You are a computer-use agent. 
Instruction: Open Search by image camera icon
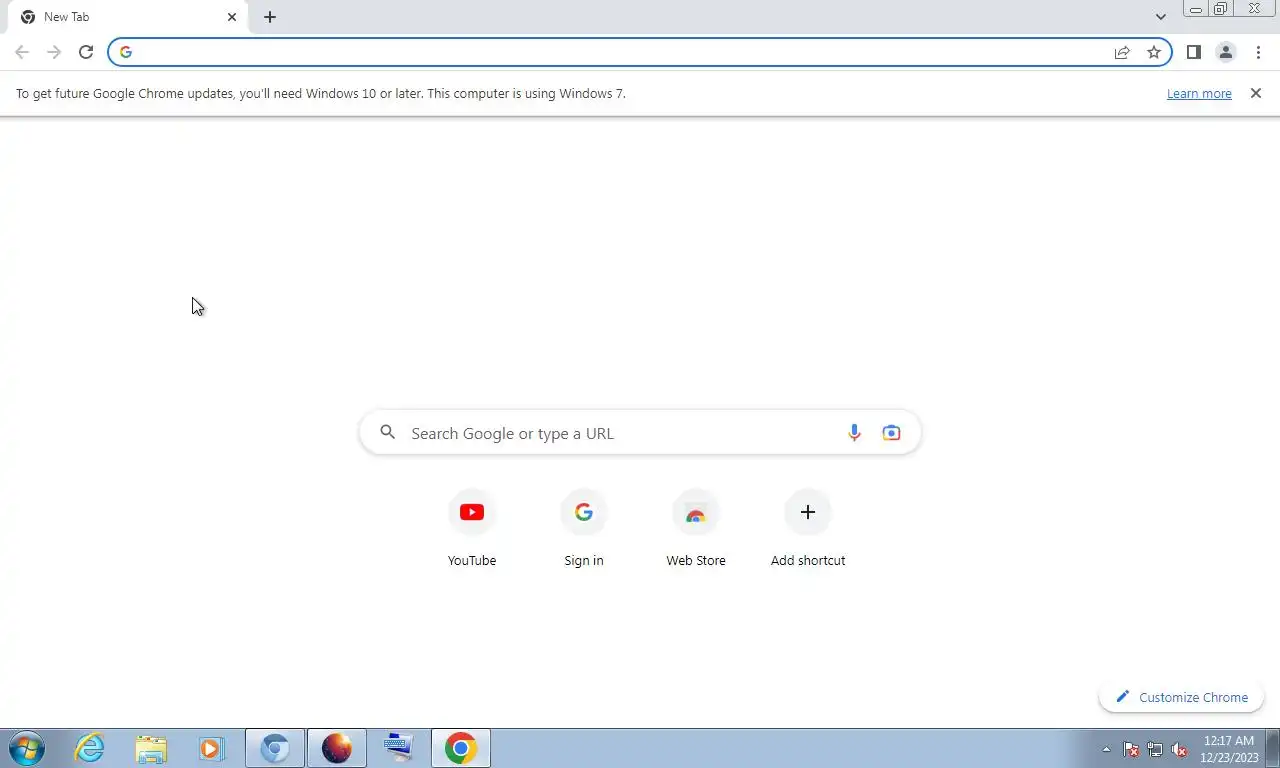click(x=891, y=433)
